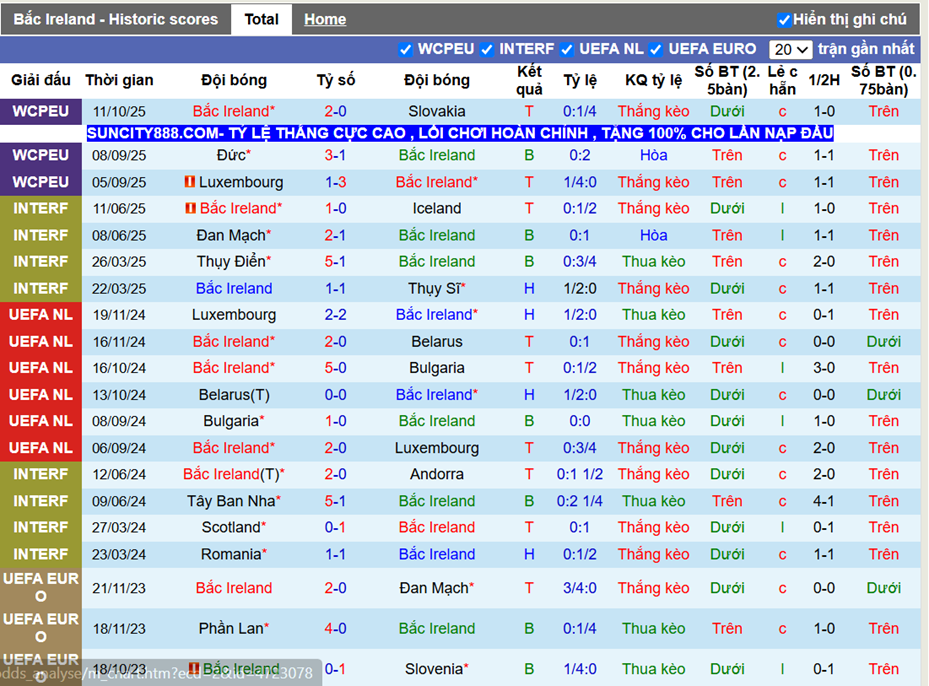The image size is (929, 686).
Task: Click the Lẻ chẵn column header
Action: (x=782, y=81)
